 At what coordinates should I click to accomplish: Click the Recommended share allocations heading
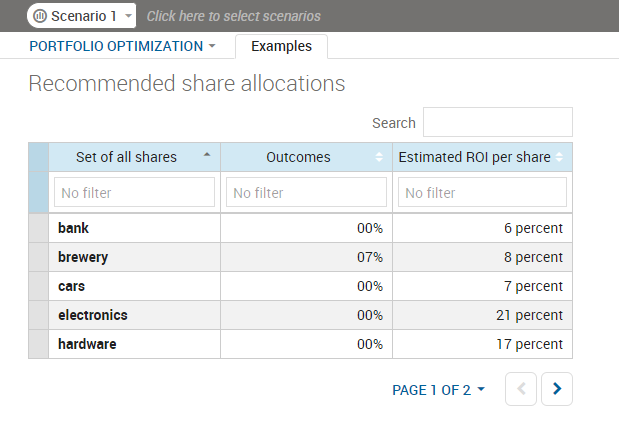tap(187, 84)
